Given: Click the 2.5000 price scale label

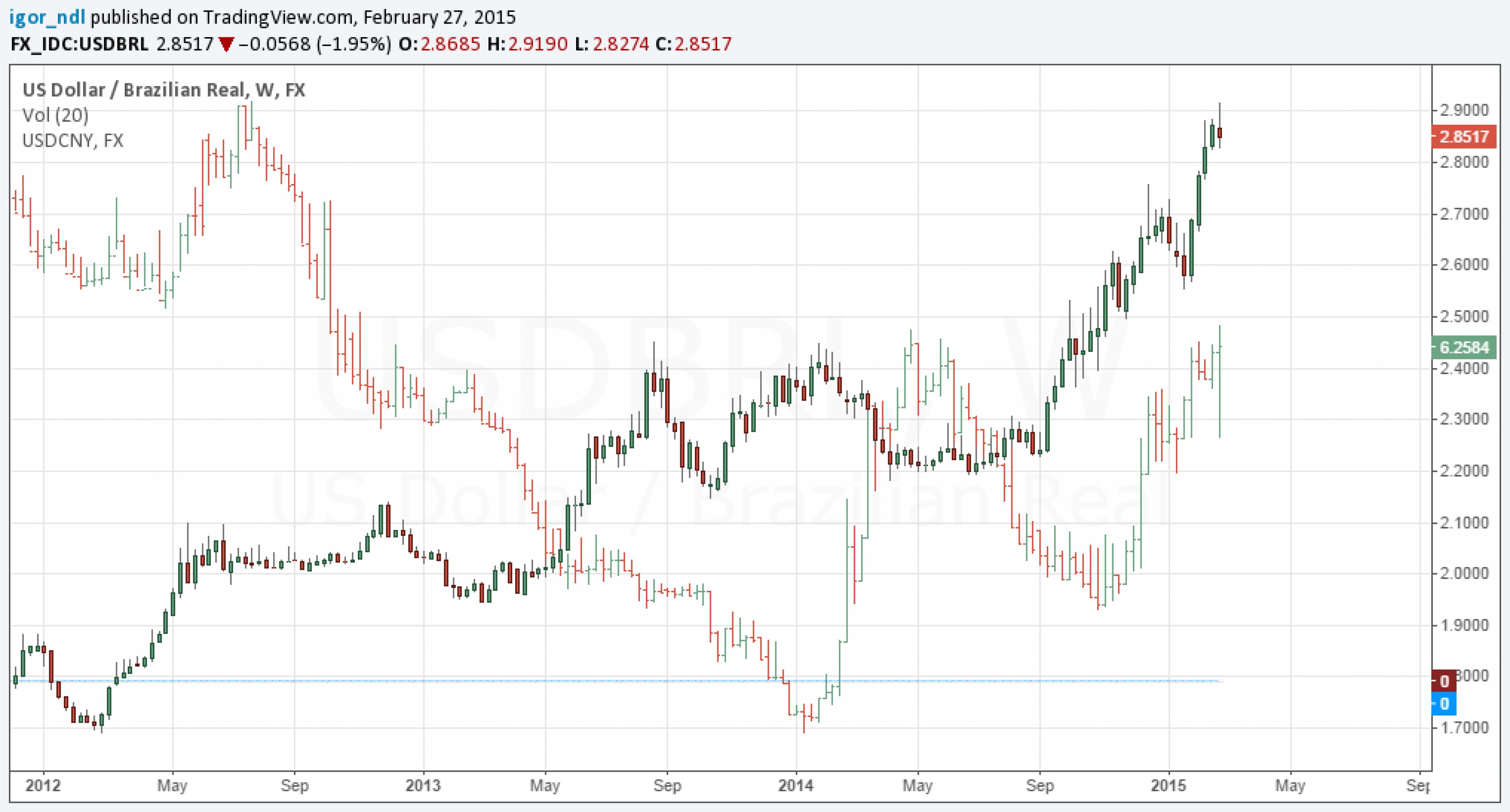Looking at the screenshot, I should click(1464, 317).
